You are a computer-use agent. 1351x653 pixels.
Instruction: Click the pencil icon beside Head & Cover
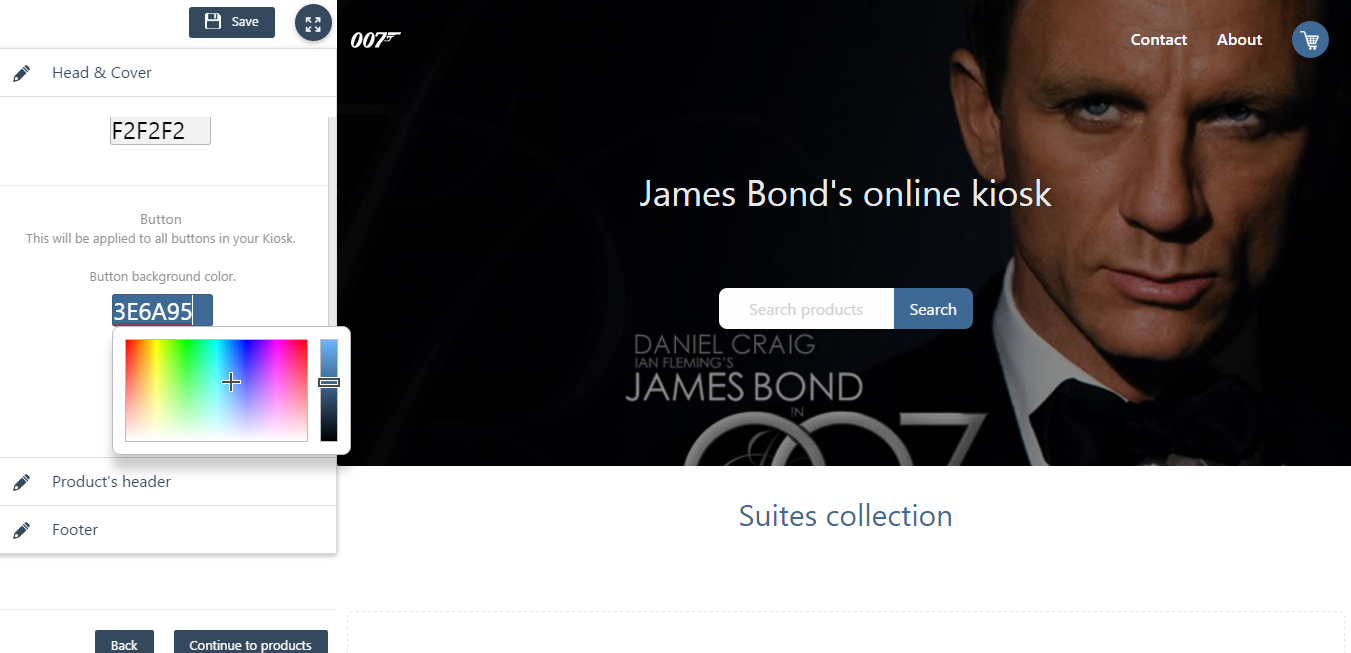click(x=21, y=73)
